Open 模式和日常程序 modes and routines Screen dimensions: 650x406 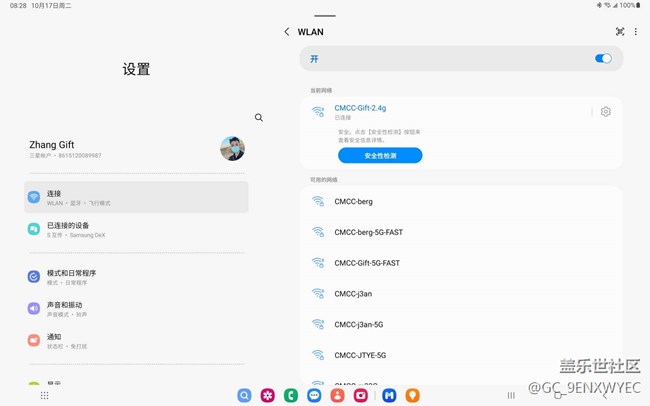tap(136, 276)
